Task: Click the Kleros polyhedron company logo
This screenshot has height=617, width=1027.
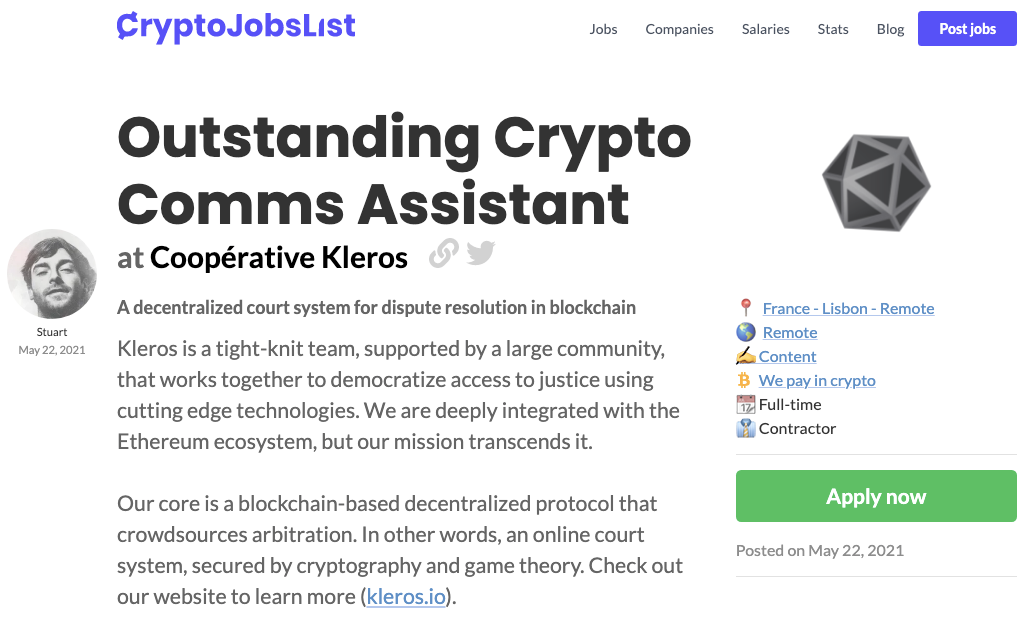Action: click(876, 183)
